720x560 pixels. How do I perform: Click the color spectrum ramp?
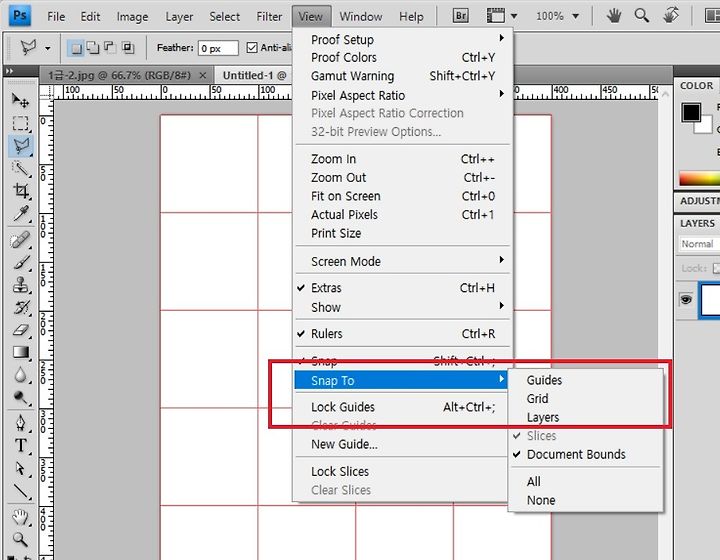click(699, 178)
